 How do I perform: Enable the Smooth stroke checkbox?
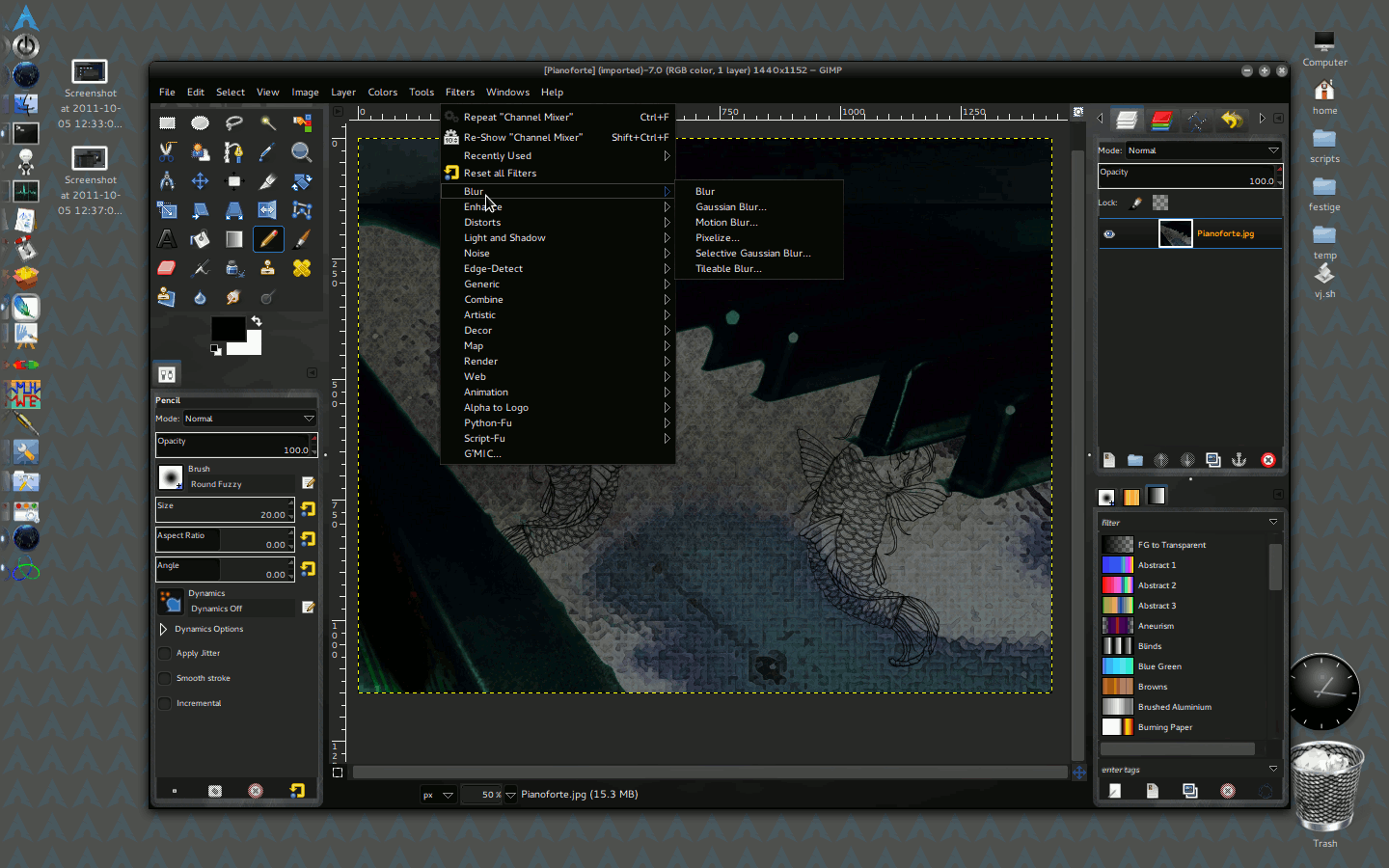pos(165,678)
